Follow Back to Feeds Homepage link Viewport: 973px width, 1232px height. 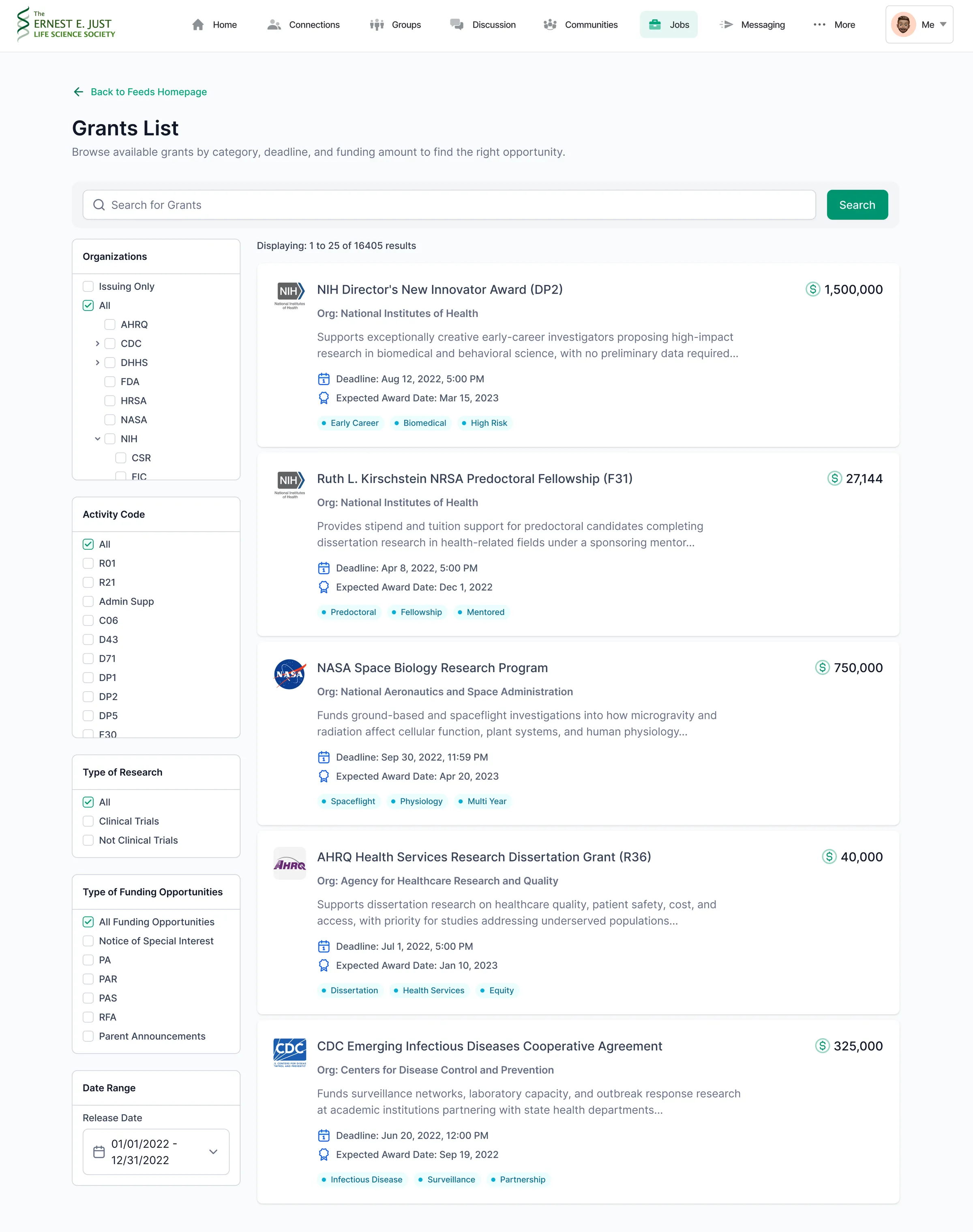[140, 92]
